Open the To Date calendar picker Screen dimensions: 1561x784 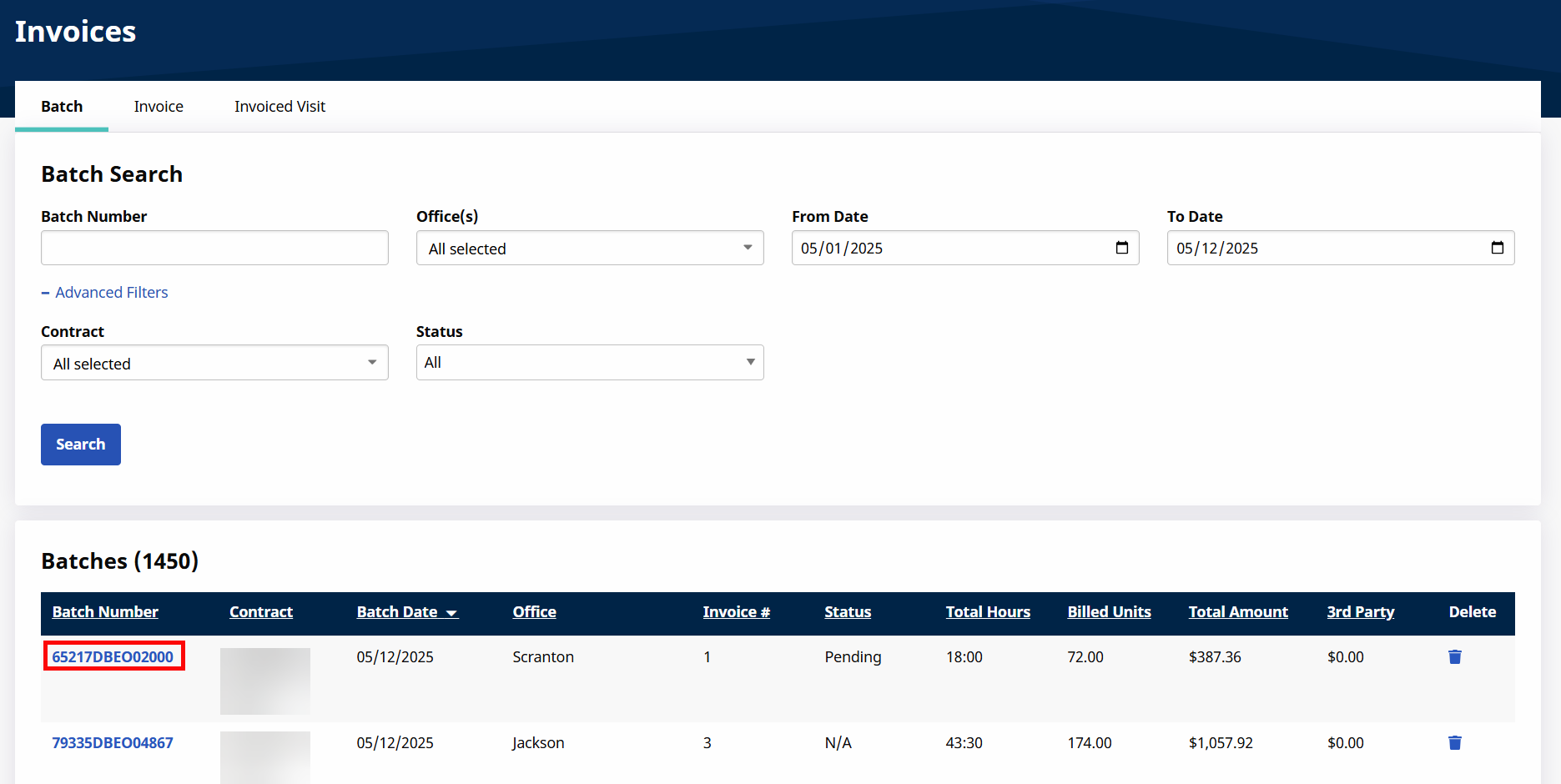1498,248
